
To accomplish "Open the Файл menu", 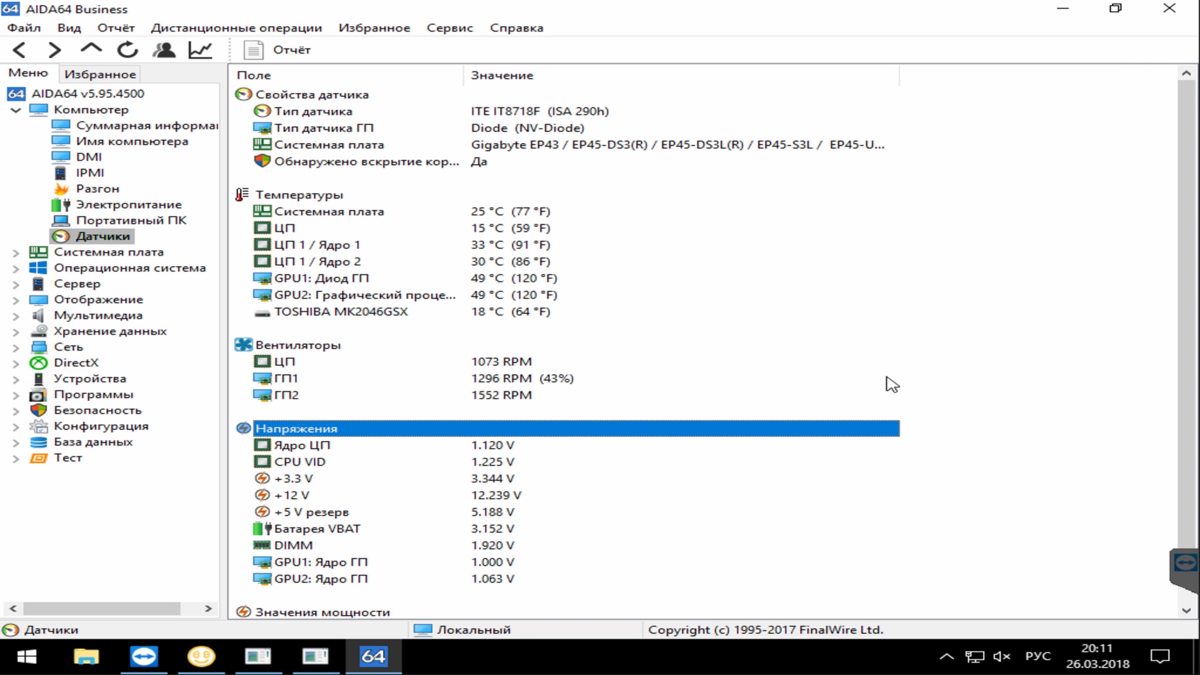I will click(x=24, y=28).
